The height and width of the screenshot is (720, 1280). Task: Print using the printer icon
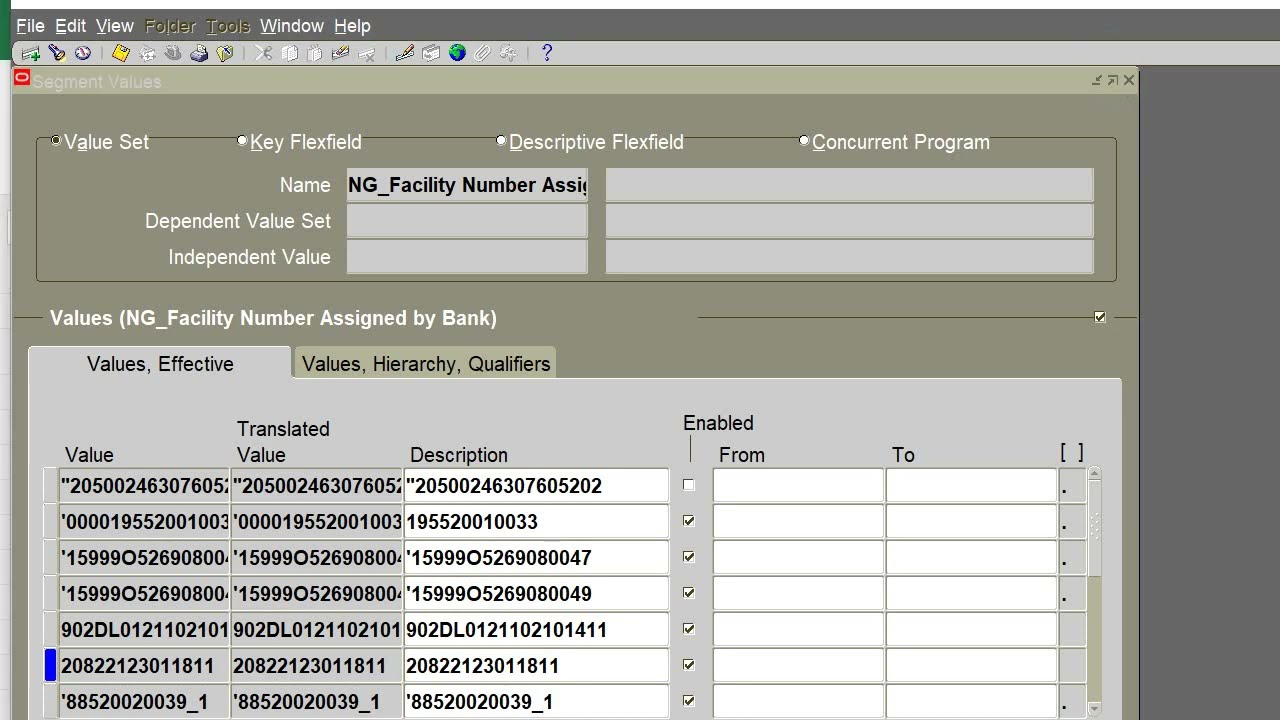199,53
